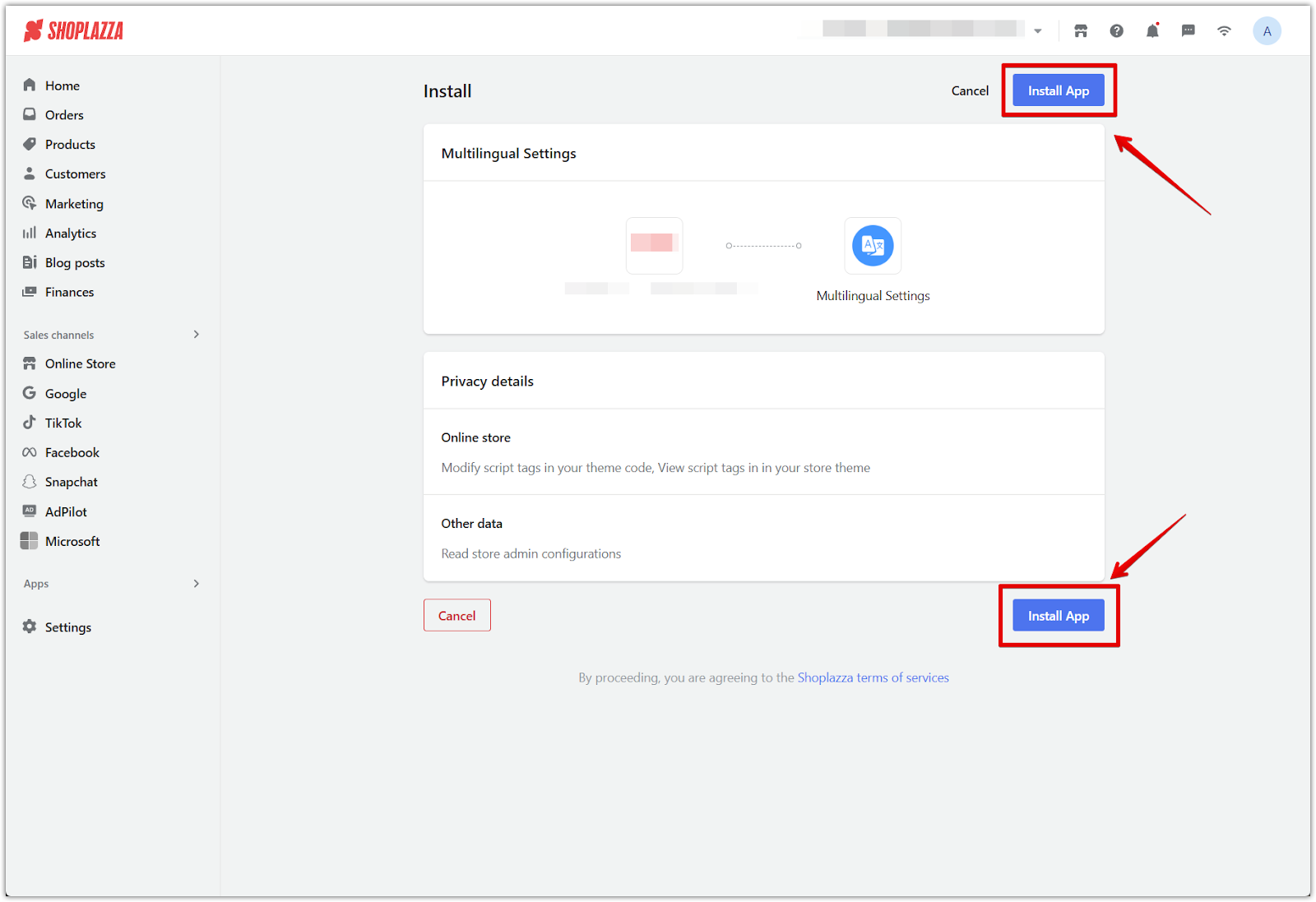Click the bottom red-outlined Cancel button
The height and width of the screenshot is (902, 1316).
coord(457,615)
